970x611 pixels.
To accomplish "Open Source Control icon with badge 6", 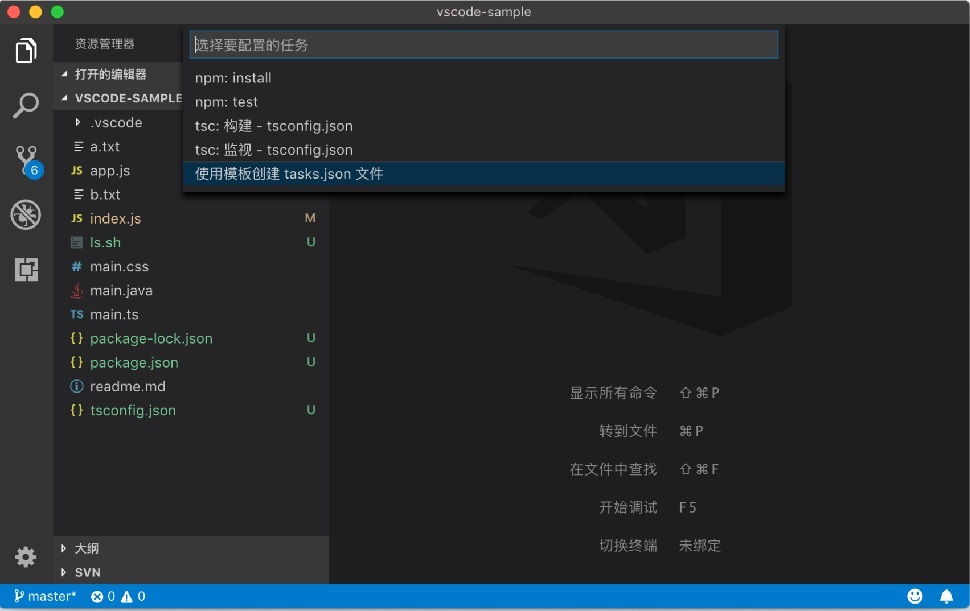I will click(x=28, y=161).
